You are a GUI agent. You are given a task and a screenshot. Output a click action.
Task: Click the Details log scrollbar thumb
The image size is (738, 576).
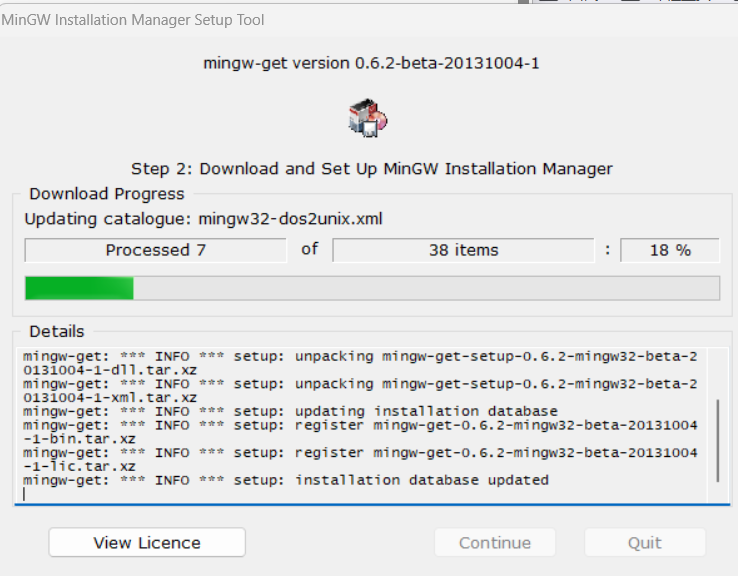718,440
